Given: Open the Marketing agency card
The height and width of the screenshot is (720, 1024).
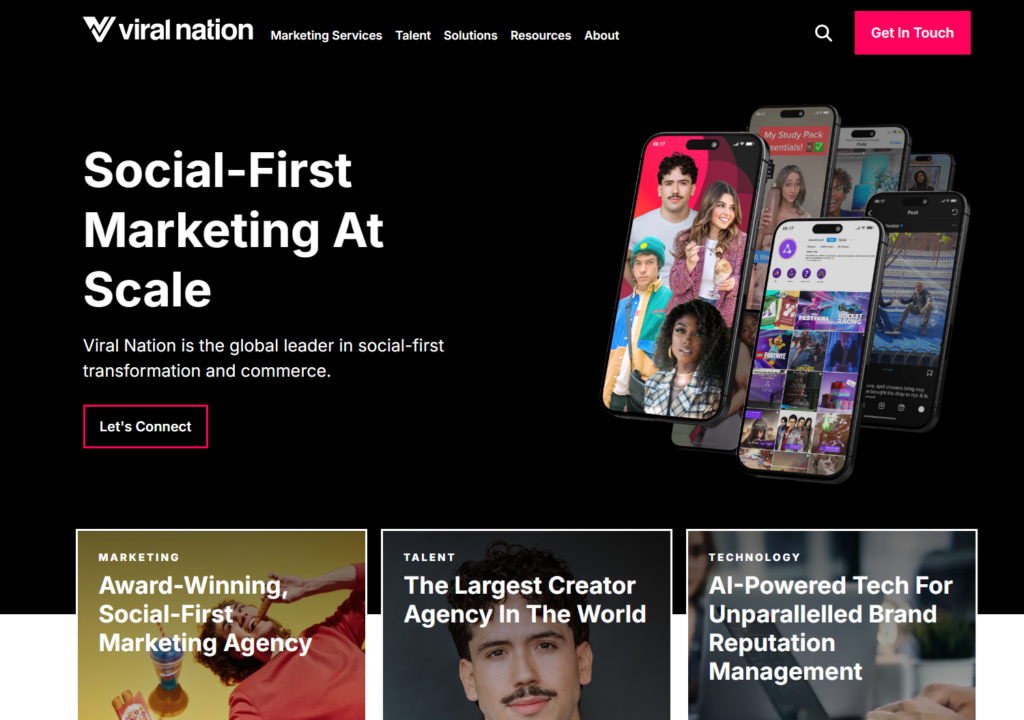Looking at the screenshot, I should tap(221, 625).
